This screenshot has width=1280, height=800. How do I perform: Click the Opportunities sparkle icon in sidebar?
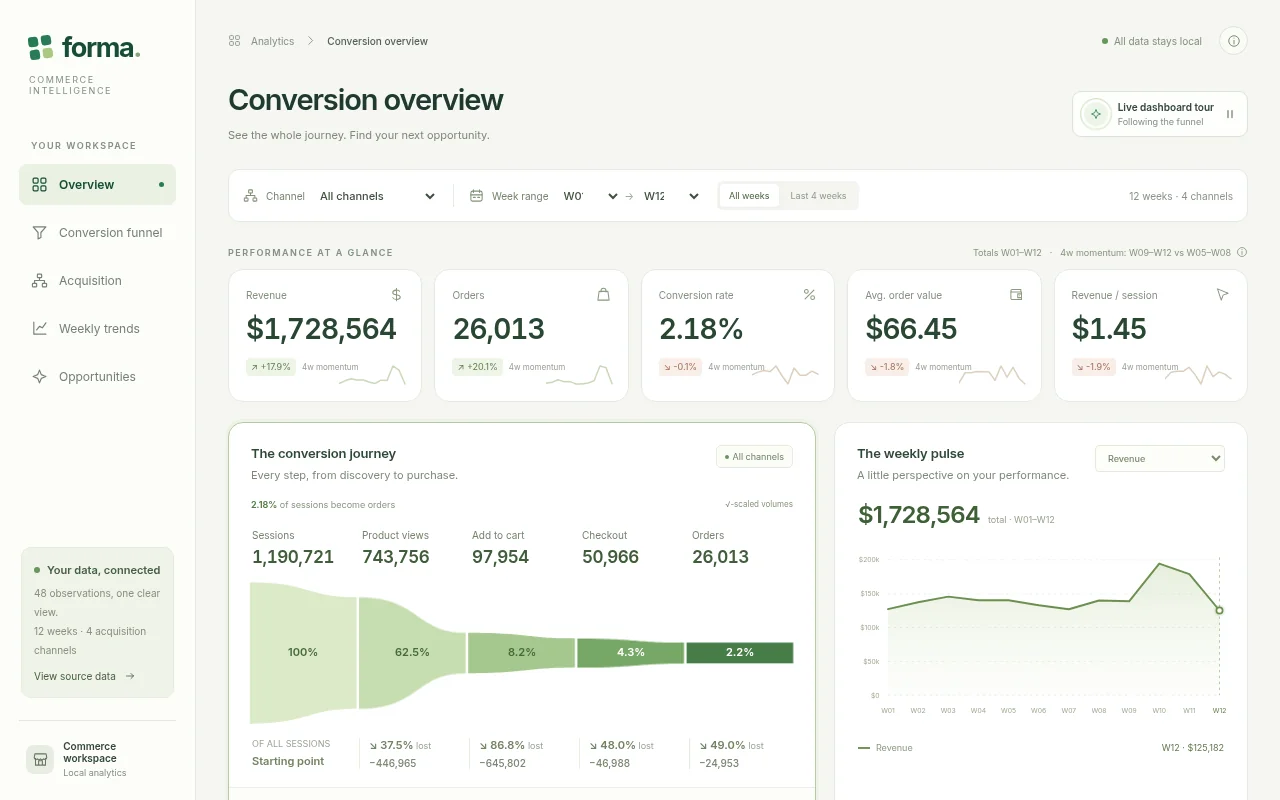coord(40,377)
